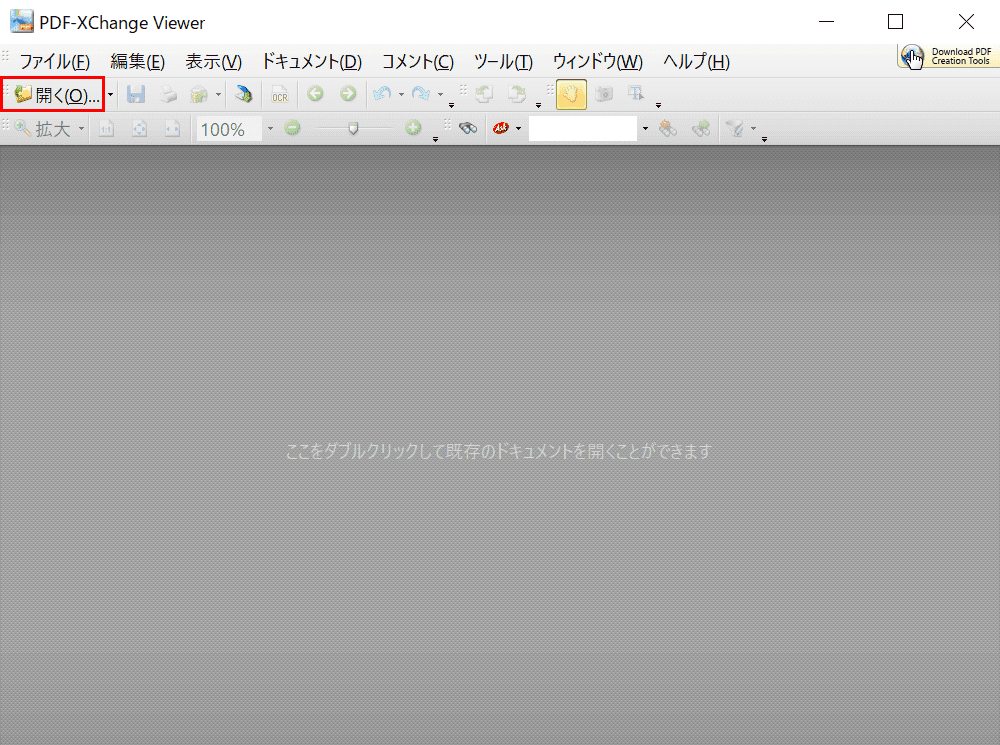Screen dimensions: 1000x745
Task: Open the Ask search provider dropdown
Action: [x=518, y=129]
